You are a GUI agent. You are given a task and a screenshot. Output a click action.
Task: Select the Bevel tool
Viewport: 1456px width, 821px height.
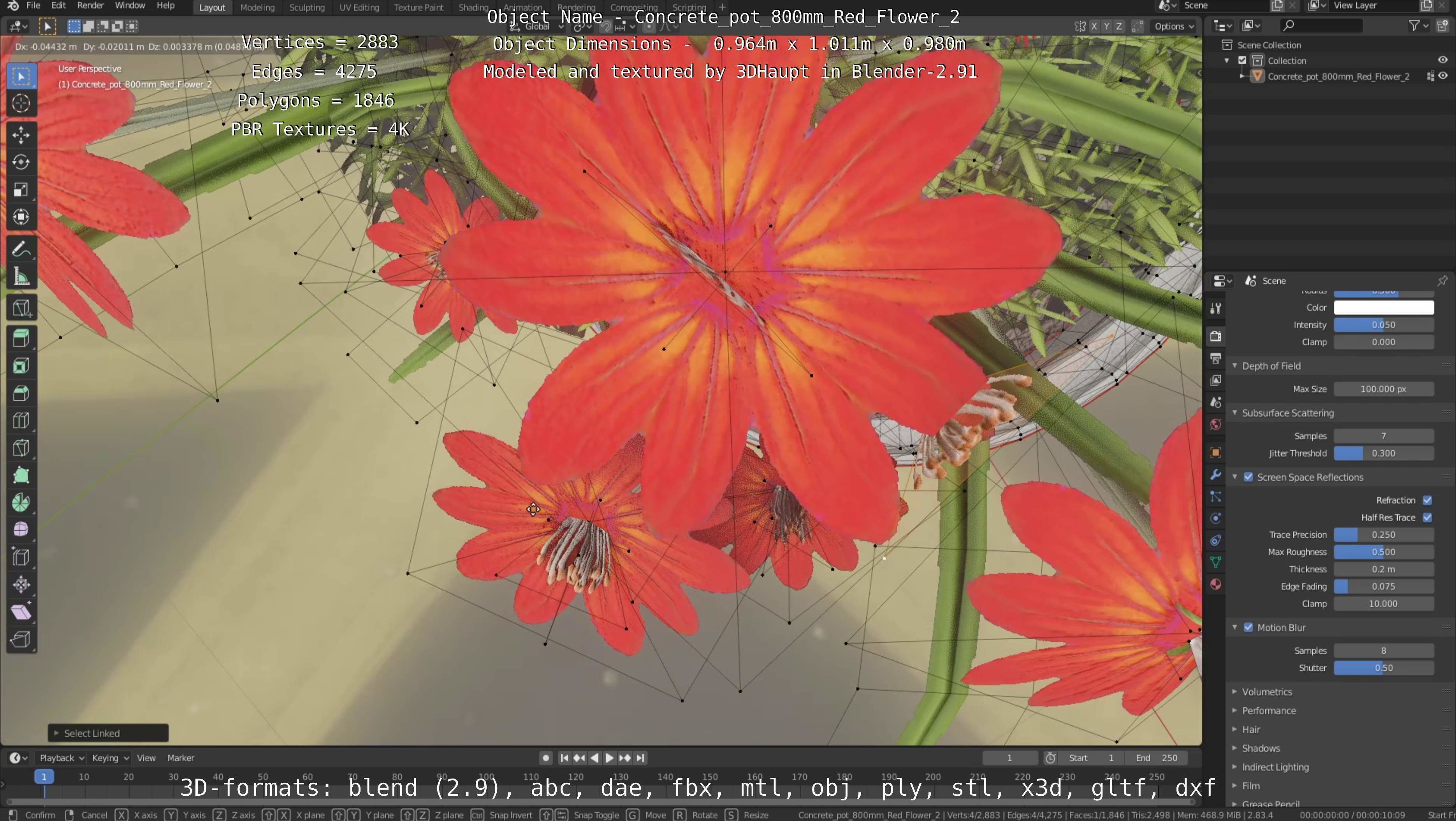coord(21,393)
